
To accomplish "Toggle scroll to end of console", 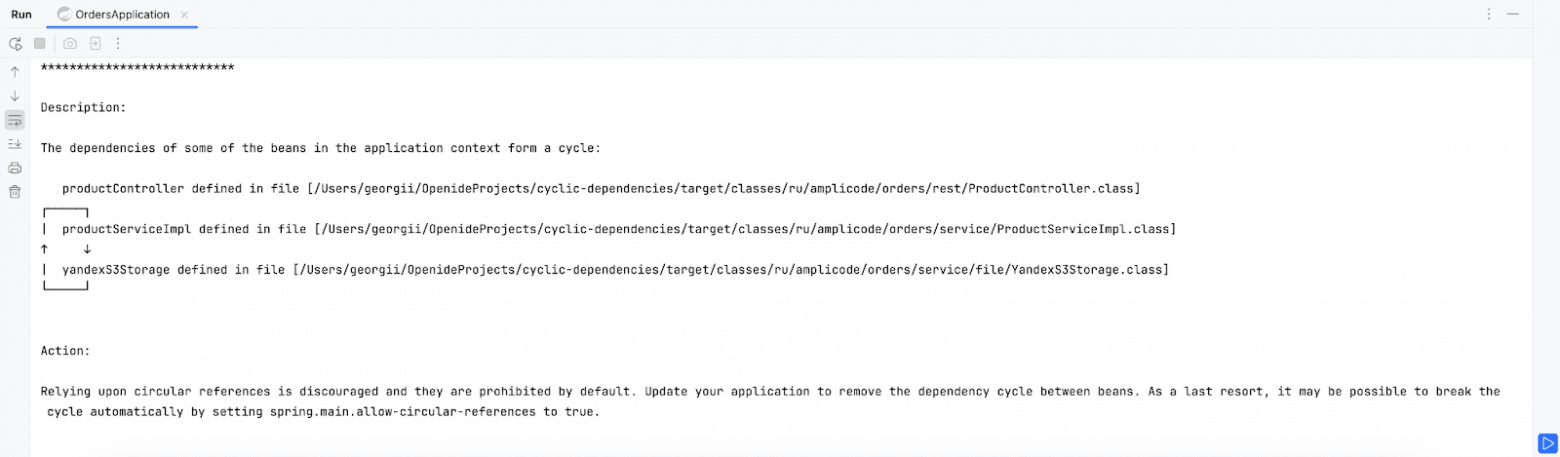I will pyautogui.click(x=15, y=144).
